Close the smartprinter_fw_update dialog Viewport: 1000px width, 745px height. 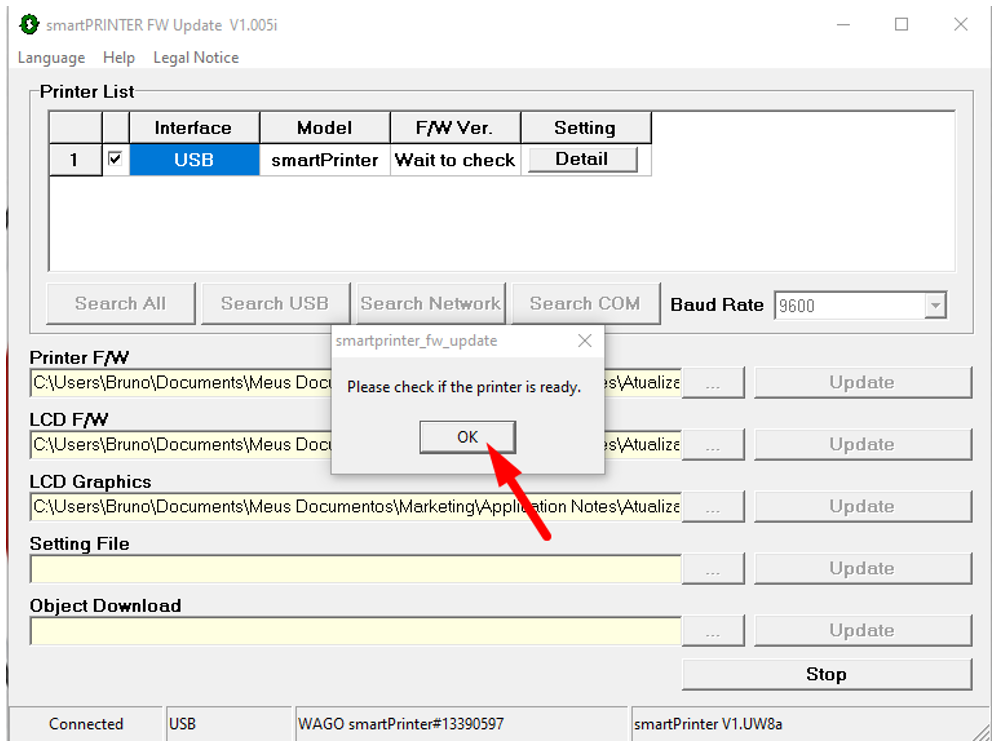[x=585, y=341]
